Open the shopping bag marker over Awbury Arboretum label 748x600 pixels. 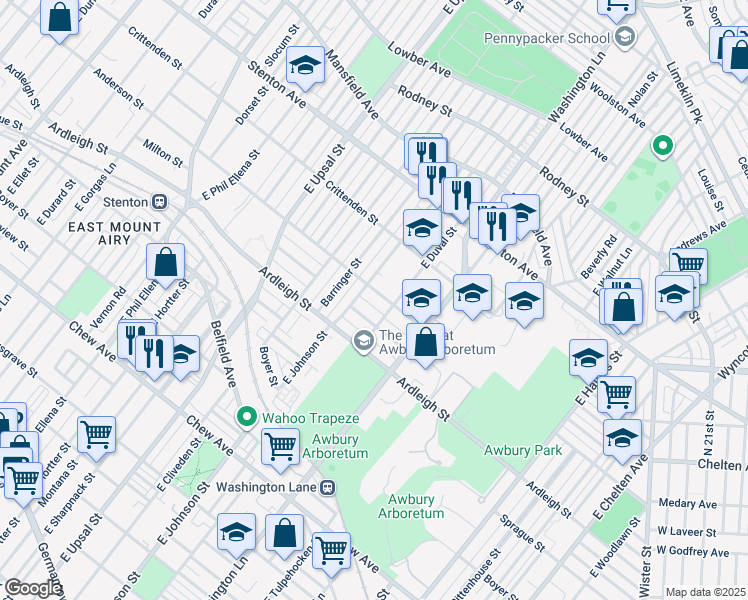point(426,345)
